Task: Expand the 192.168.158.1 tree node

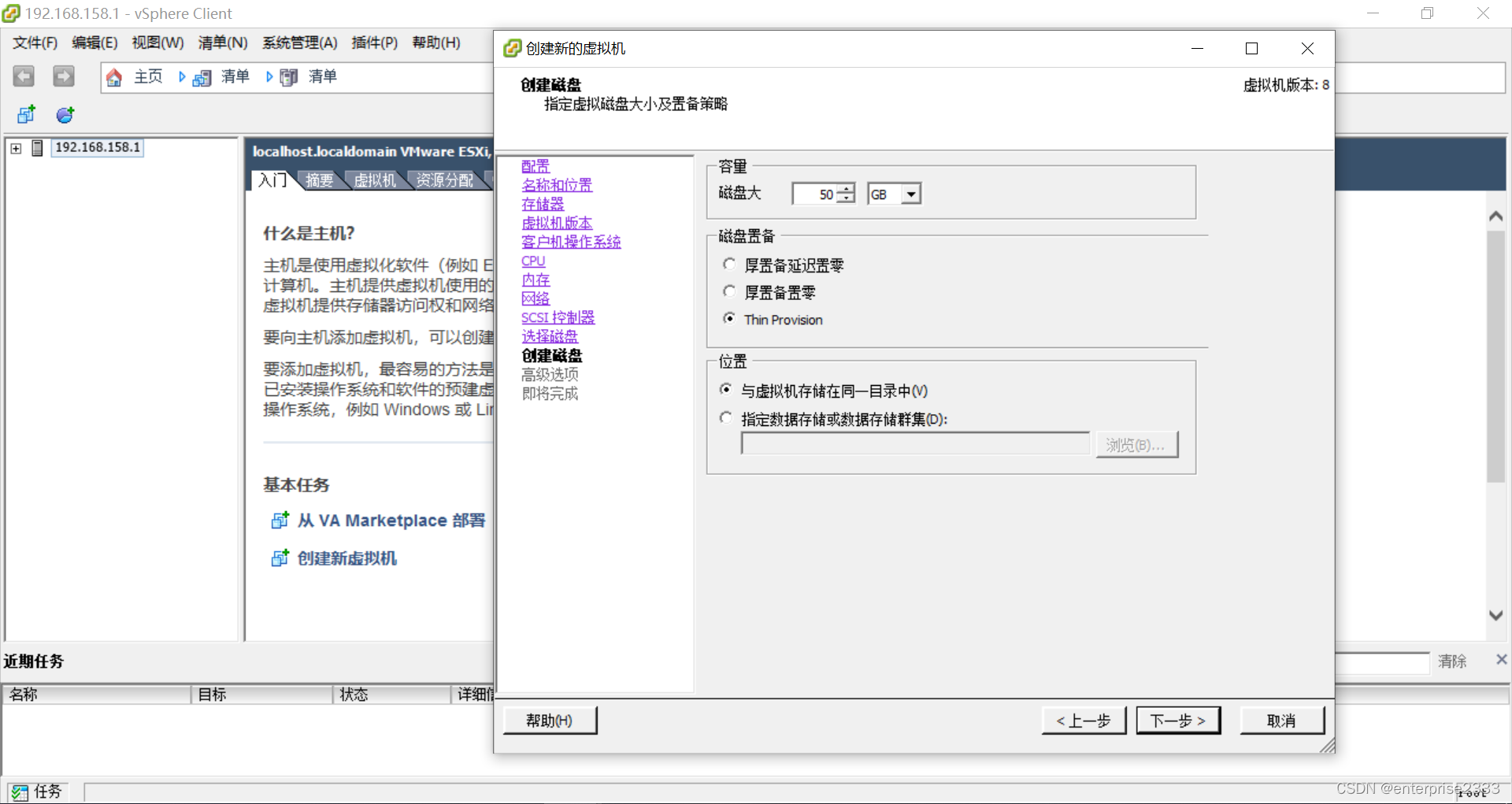Action: 16,148
